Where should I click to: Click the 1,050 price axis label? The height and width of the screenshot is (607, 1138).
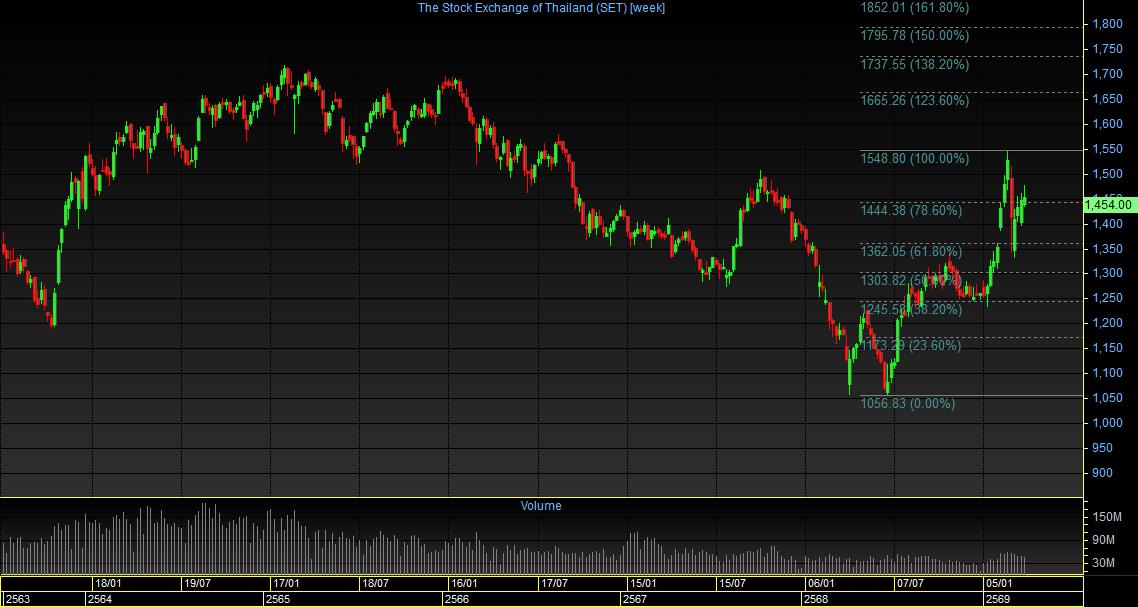click(x=1108, y=398)
